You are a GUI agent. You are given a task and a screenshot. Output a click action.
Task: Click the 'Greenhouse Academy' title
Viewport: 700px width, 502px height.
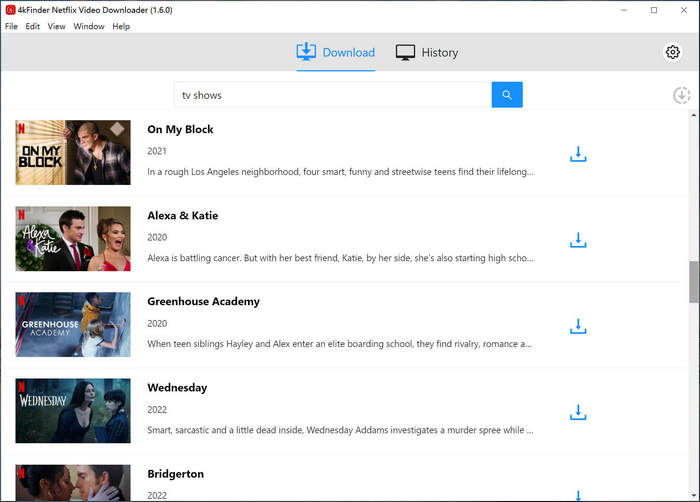point(203,302)
